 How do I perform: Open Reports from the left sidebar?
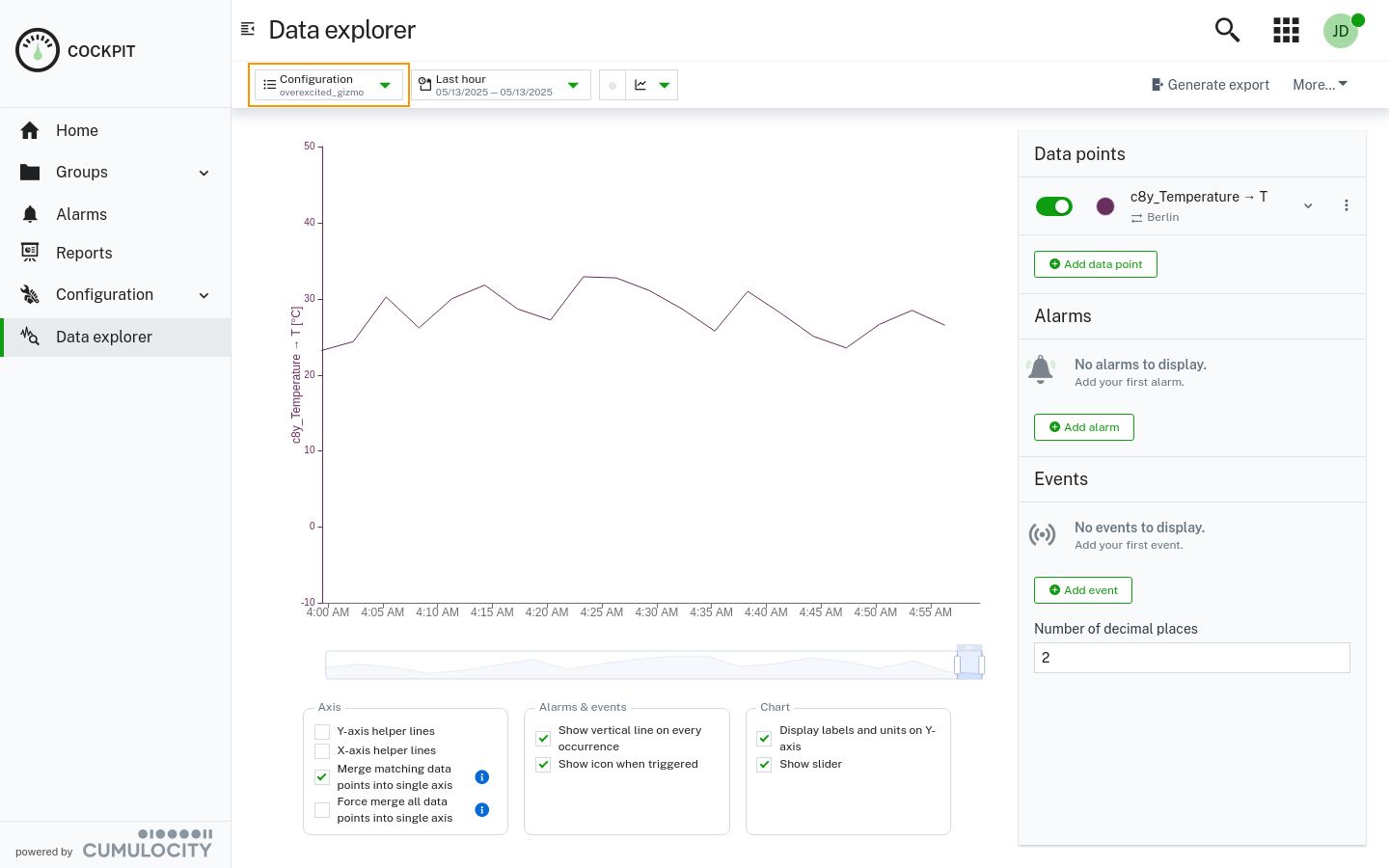pos(84,252)
